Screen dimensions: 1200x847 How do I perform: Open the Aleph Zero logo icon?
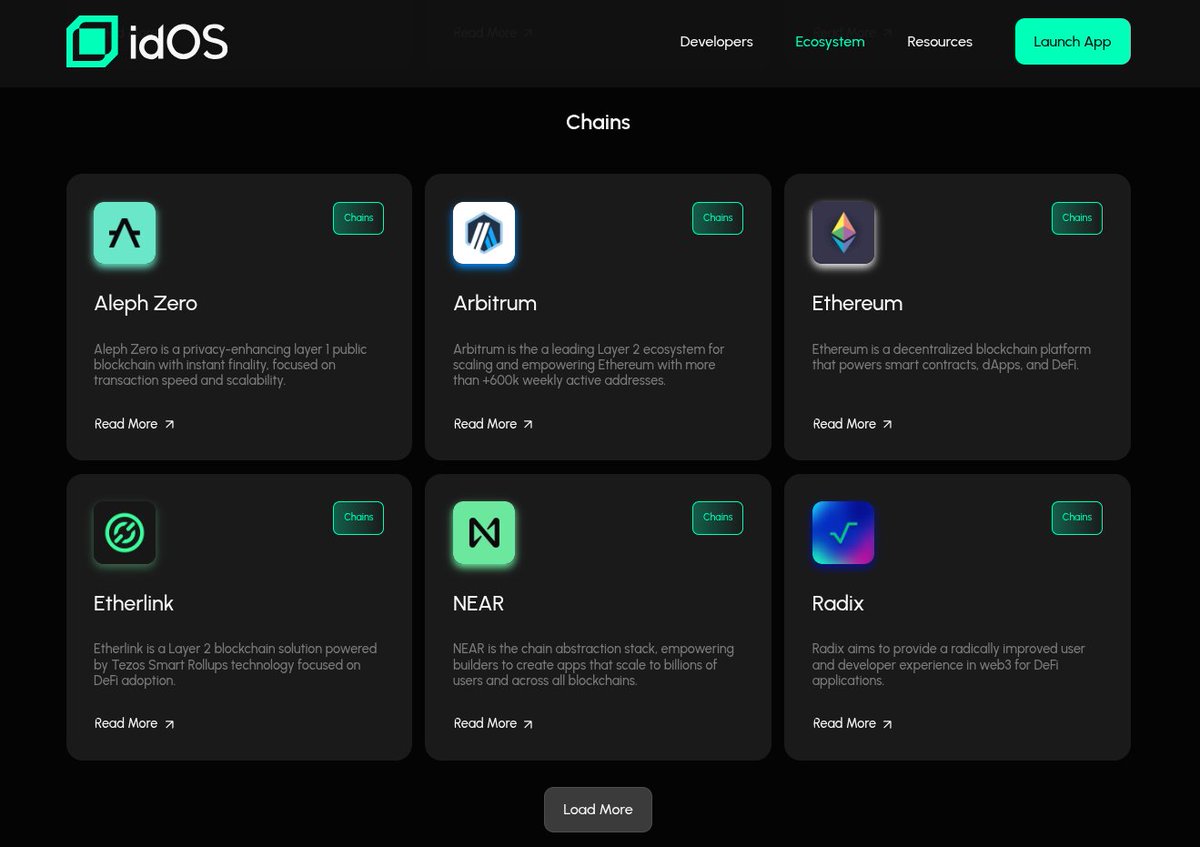click(x=125, y=233)
